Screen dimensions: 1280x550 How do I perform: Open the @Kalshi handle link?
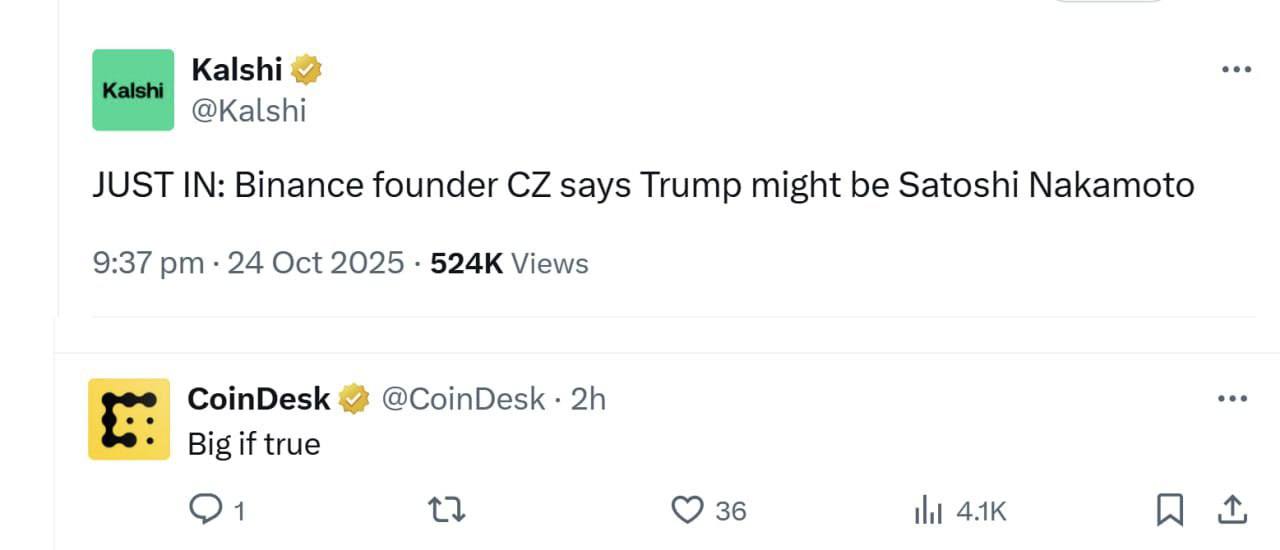pos(248,110)
